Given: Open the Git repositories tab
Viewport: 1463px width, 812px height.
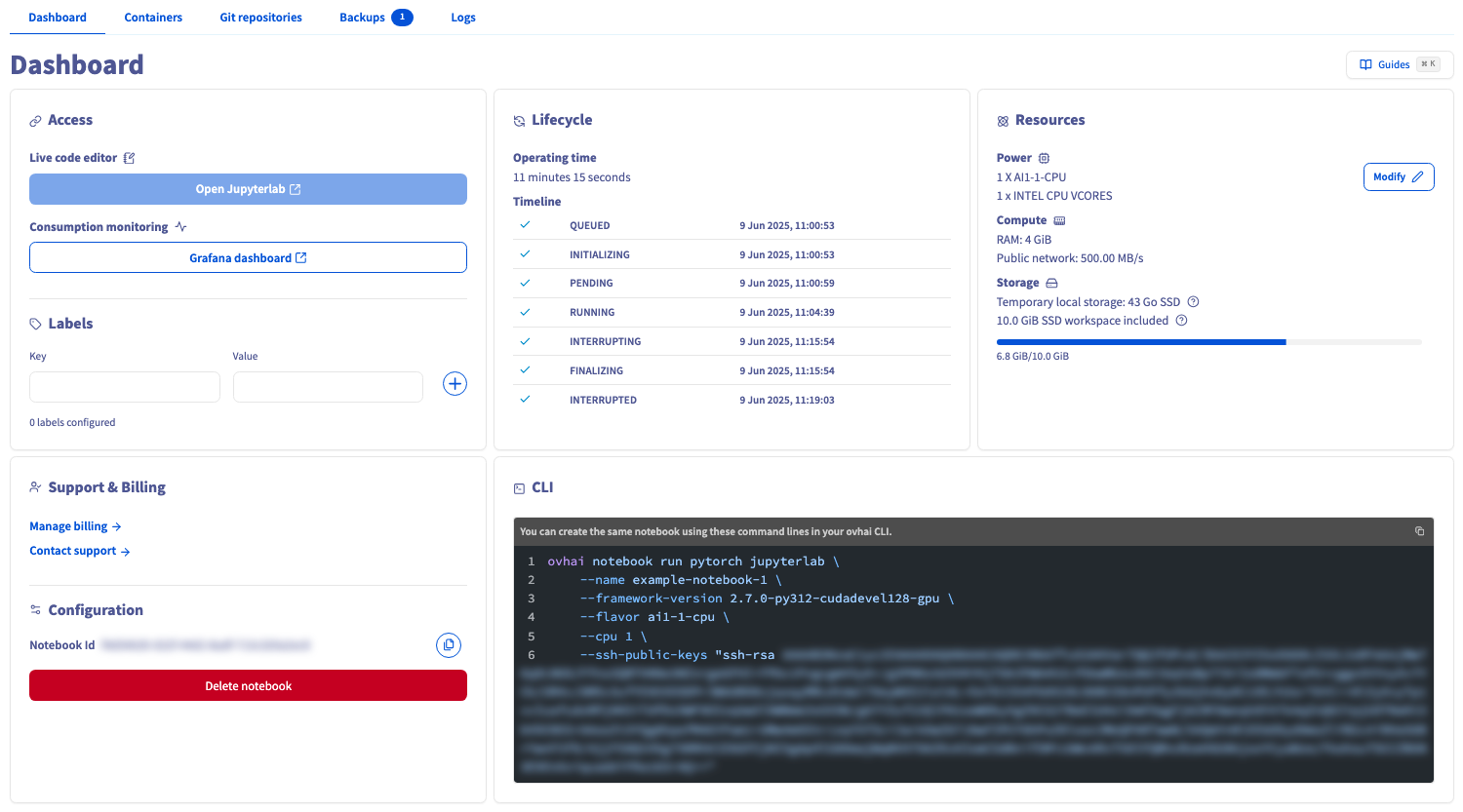Looking at the screenshot, I should [x=260, y=18].
